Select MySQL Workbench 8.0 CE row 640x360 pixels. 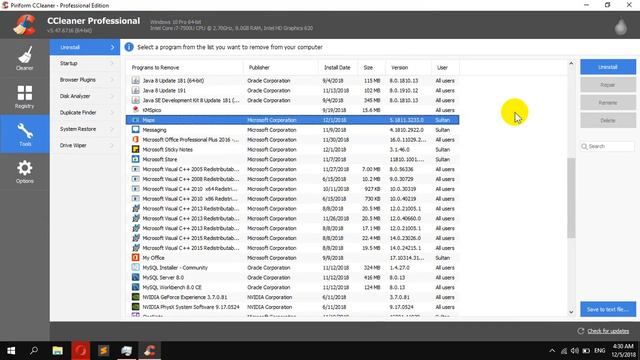292,287
